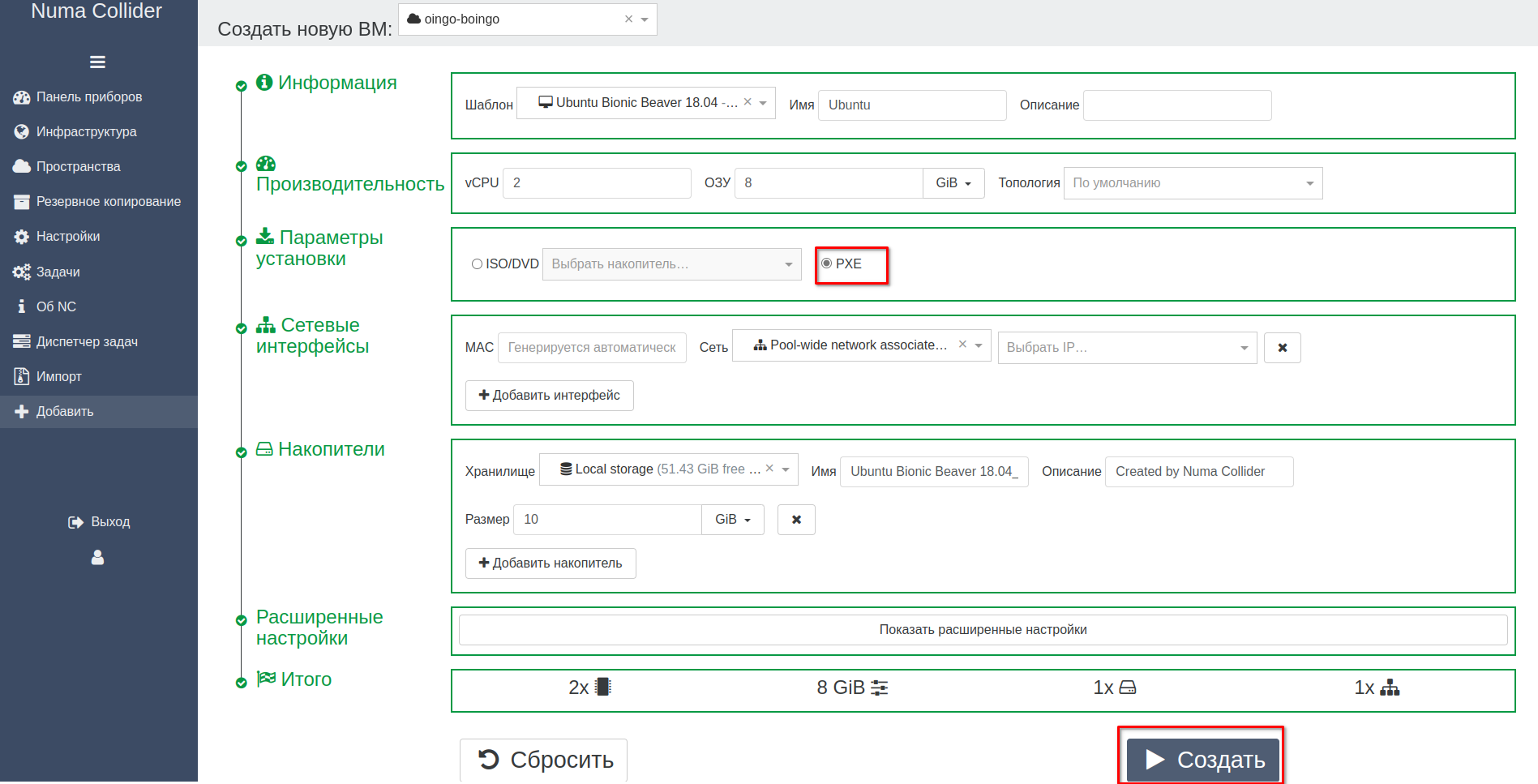Click the Numa Collider title
1538x784 pixels.
pos(96,11)
